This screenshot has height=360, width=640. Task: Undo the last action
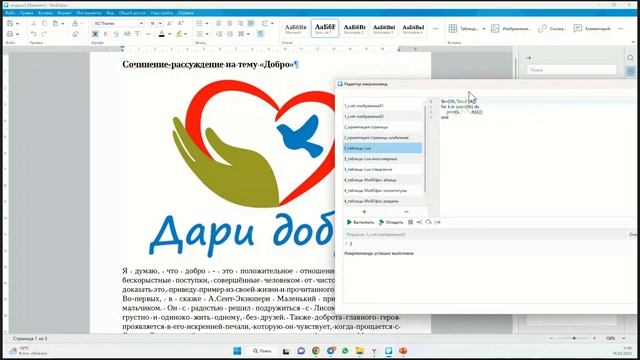coord(34,34)
